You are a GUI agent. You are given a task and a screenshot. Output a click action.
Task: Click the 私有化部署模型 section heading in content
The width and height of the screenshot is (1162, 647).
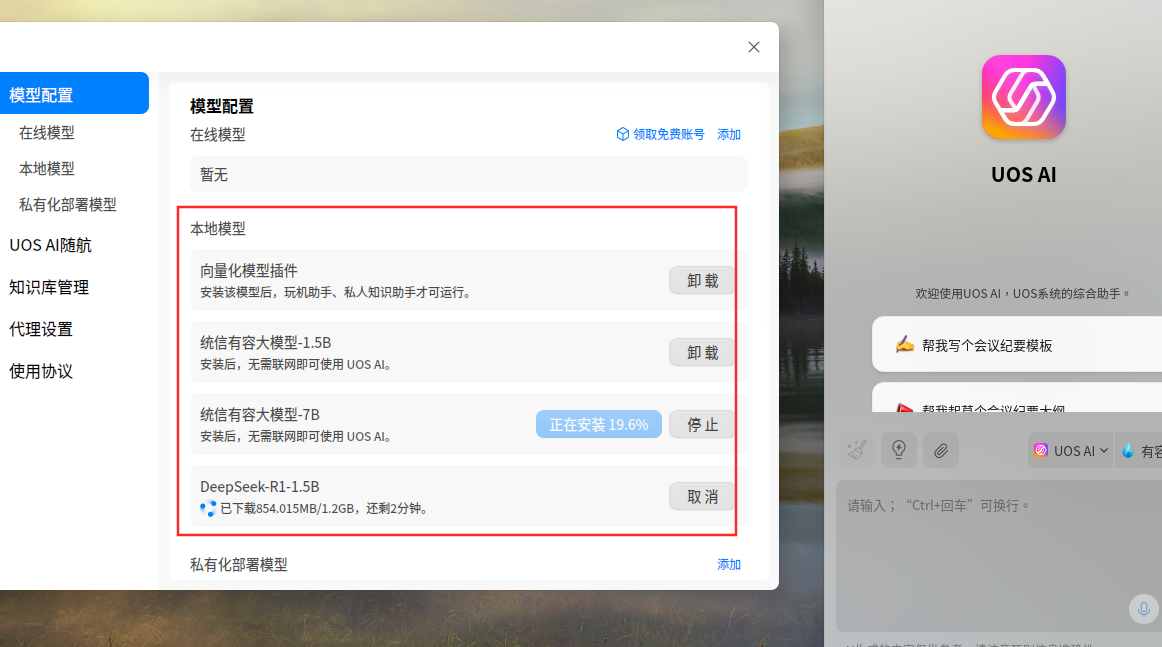(x=239, y=565)
